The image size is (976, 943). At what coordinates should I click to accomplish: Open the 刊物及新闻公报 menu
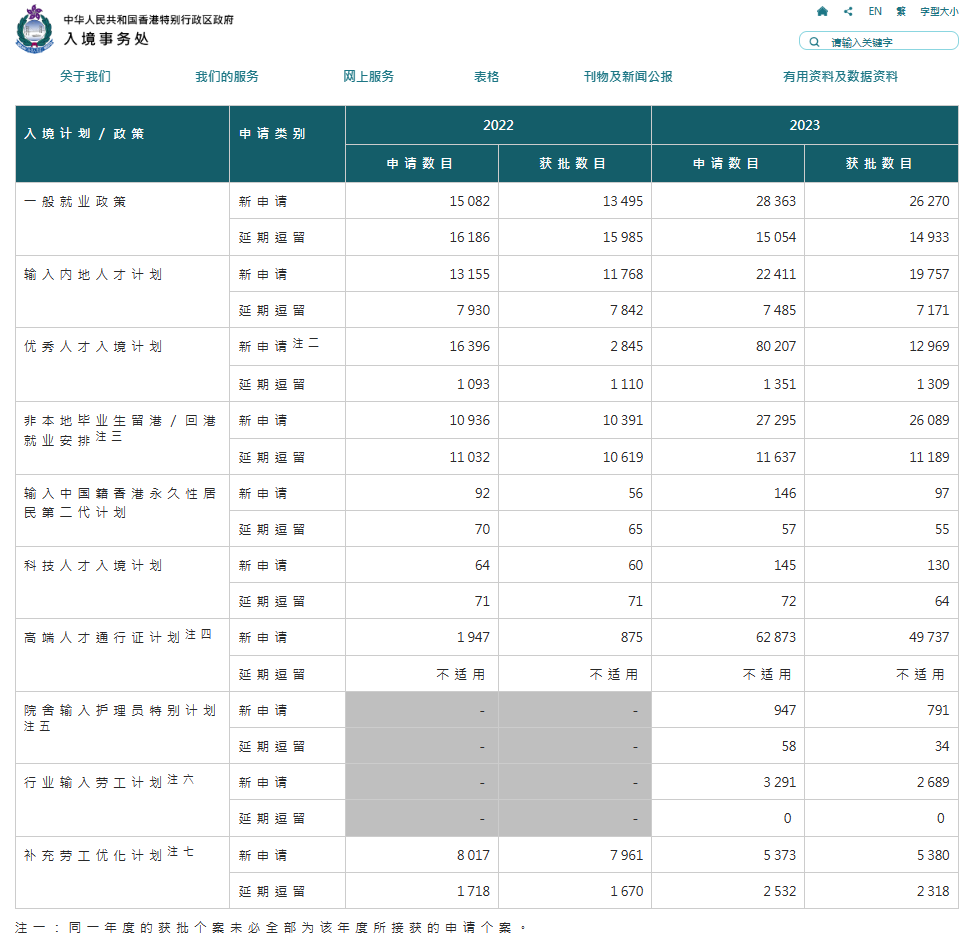pos(628,77)
